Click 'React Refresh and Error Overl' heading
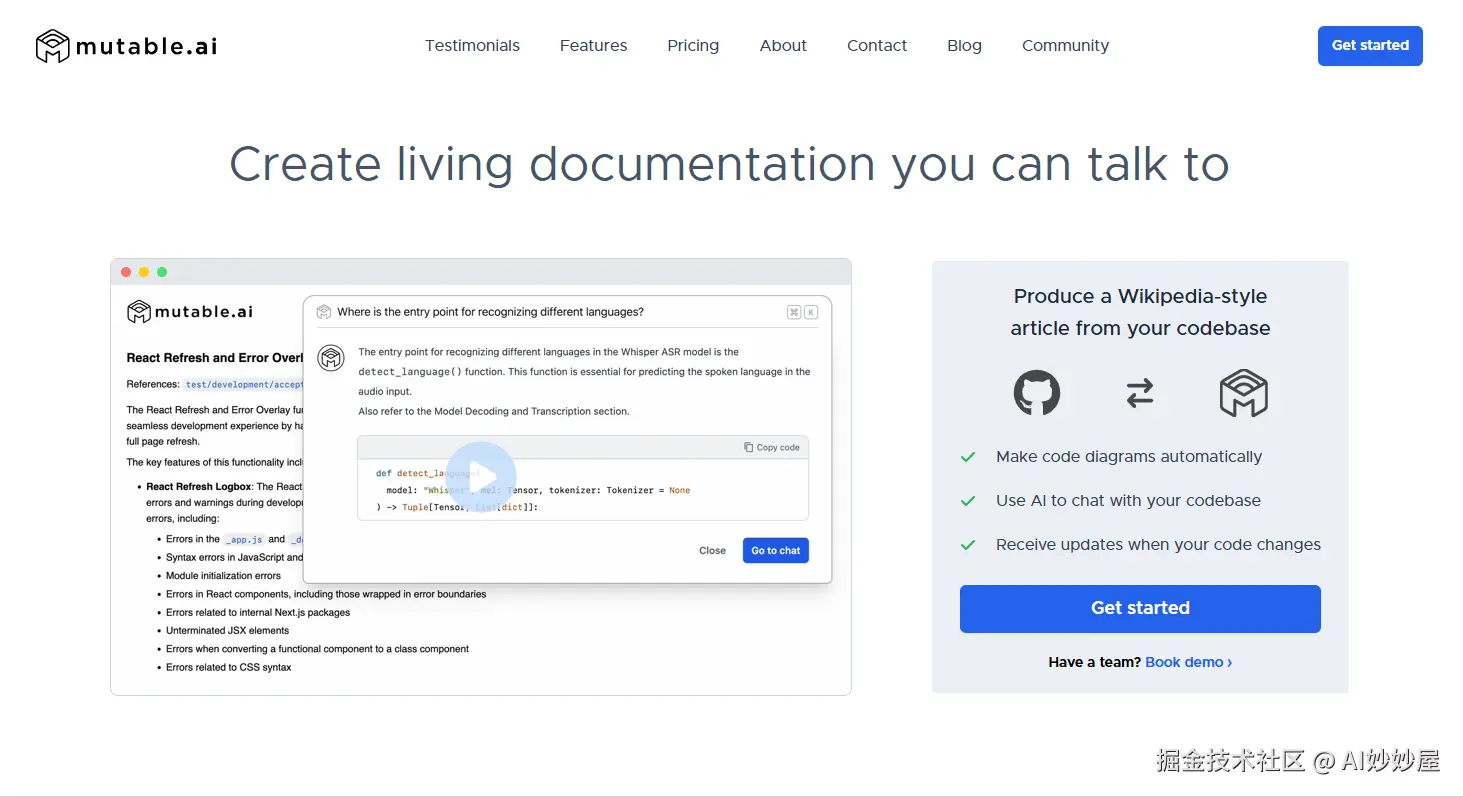Viewport: 1463px width, 797px height. (214, 358)
